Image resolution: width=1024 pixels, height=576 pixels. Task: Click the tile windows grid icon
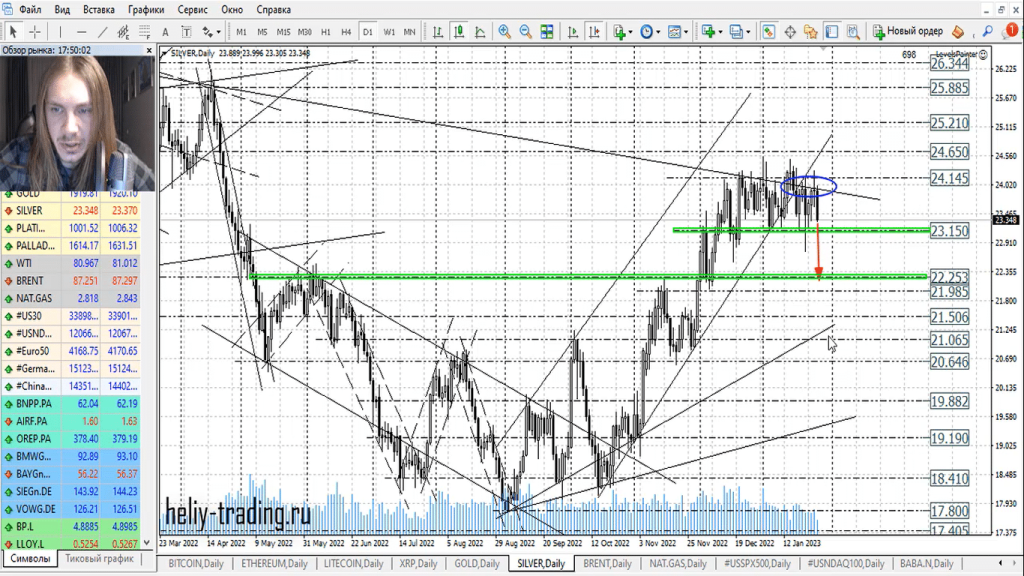coord(548,31)
